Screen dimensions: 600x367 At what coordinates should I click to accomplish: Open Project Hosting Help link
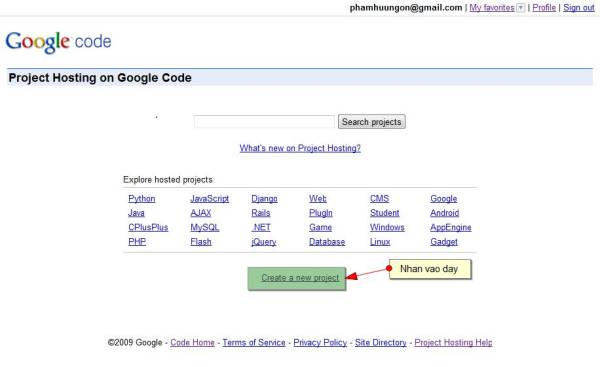453,343
